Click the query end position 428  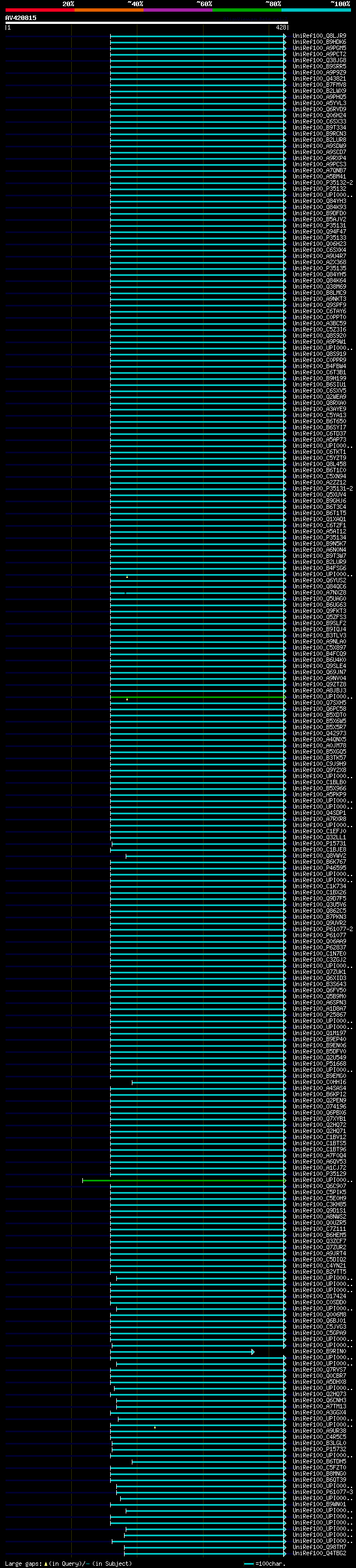point(280,27)
